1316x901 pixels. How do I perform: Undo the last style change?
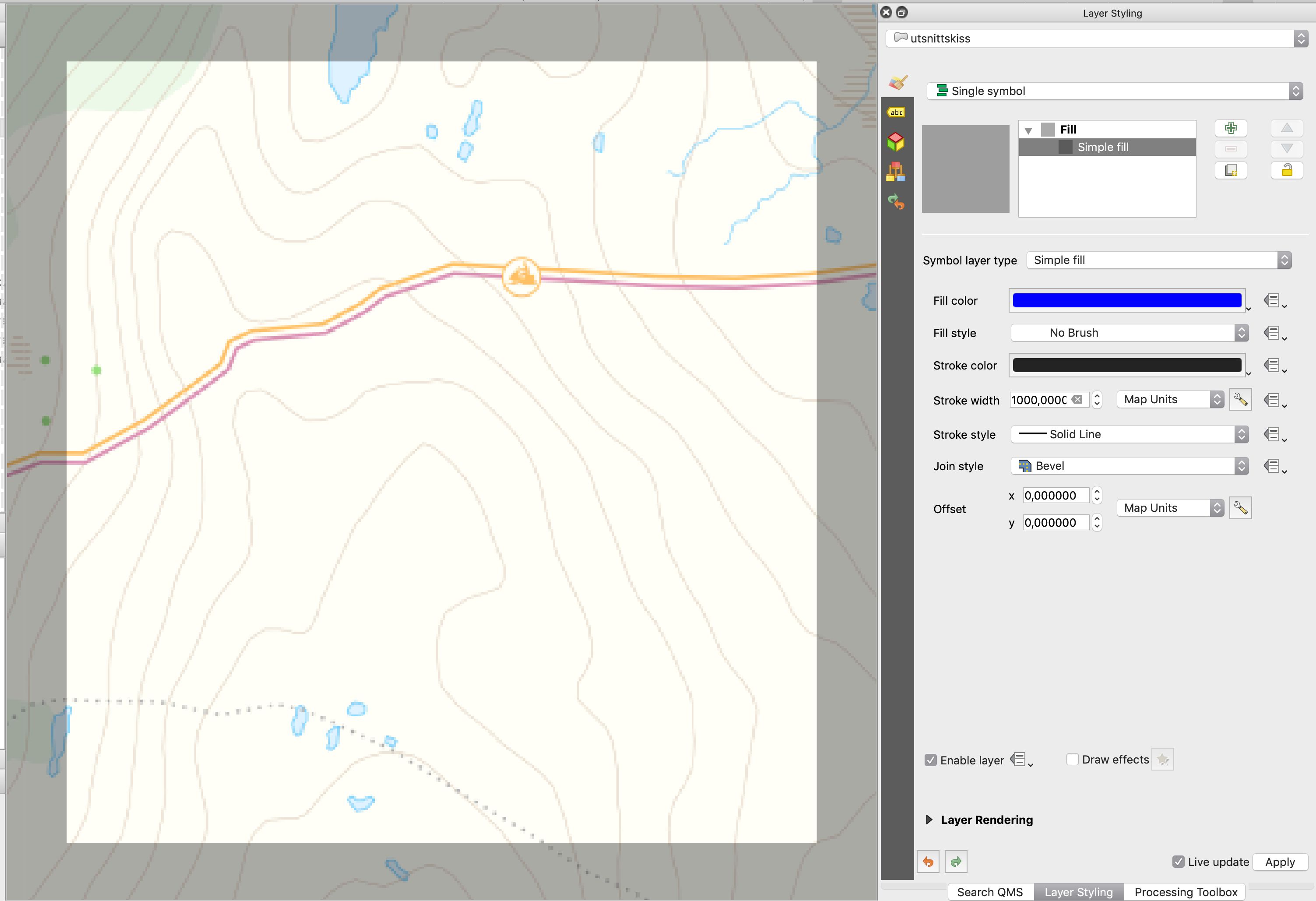point(928,861)
